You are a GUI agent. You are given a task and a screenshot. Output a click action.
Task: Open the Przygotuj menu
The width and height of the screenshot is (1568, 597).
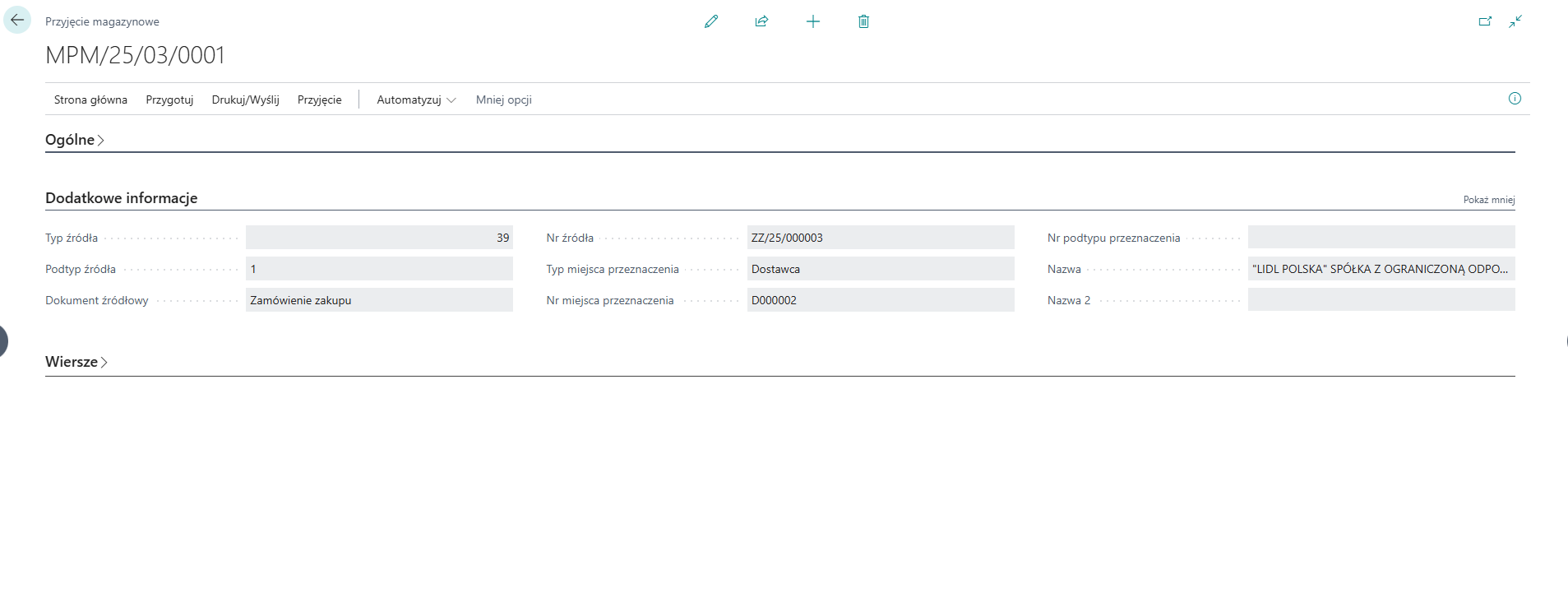(x=169, y=99)
